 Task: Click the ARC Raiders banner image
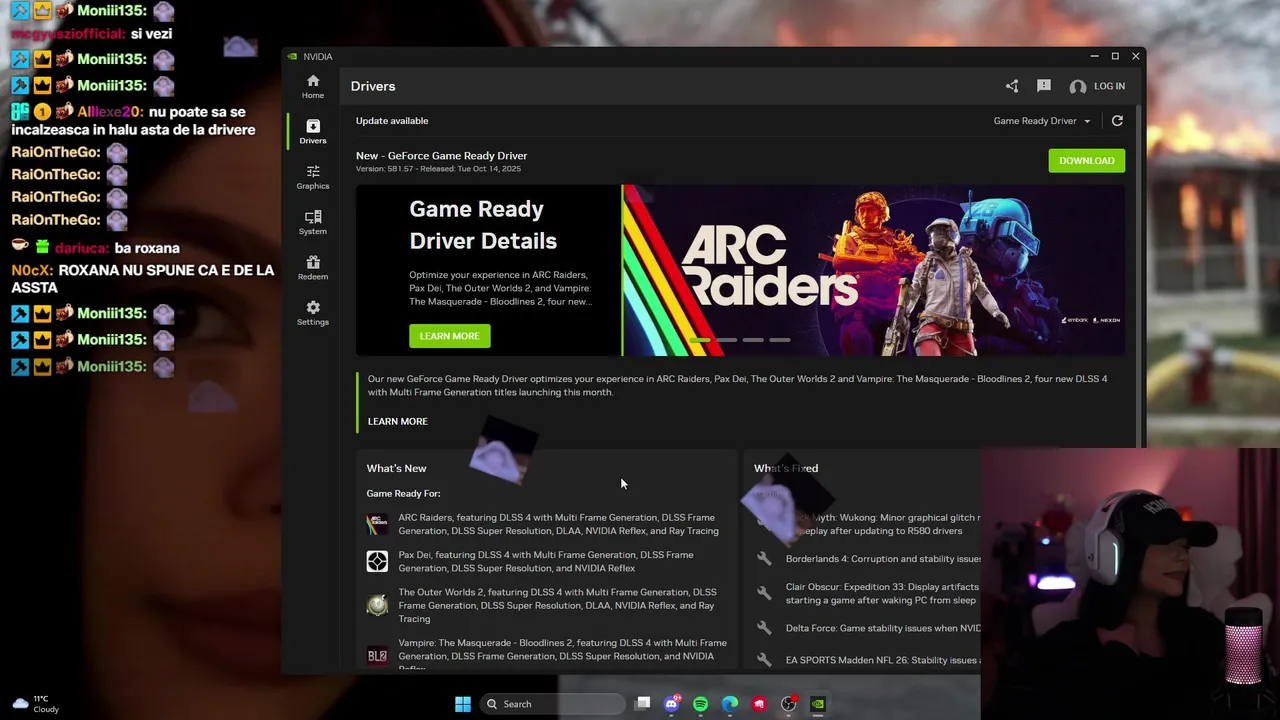(873, 270)
